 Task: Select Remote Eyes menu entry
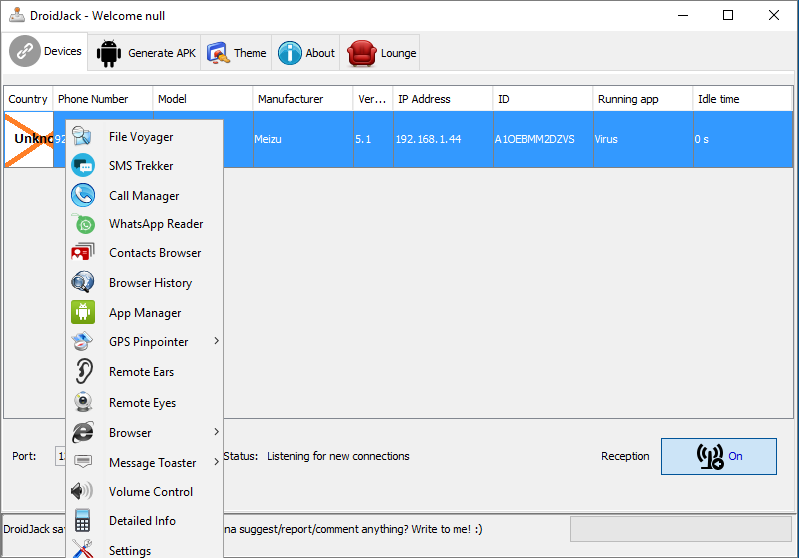point(145,403)
